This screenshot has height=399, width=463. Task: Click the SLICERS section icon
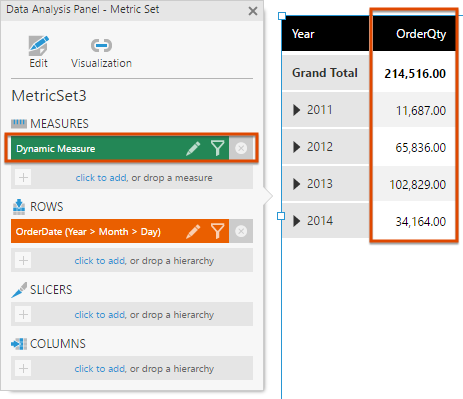click(19, 290)
